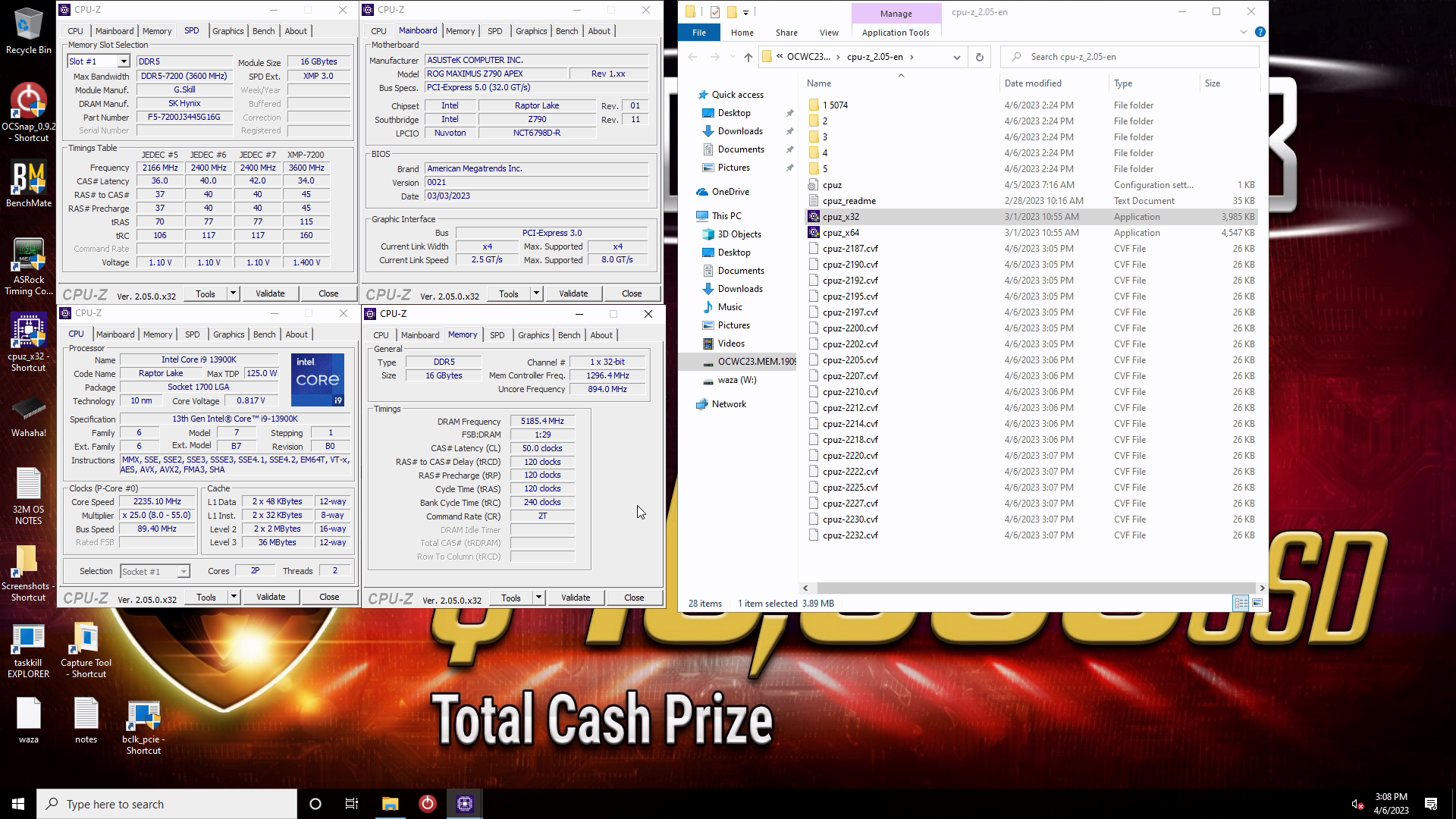Image resolution: width=1456 pixels, height=819 pixels.
Task: Open Tools dropdown arrow in Memory window
Action: click(x=538, y=598)
